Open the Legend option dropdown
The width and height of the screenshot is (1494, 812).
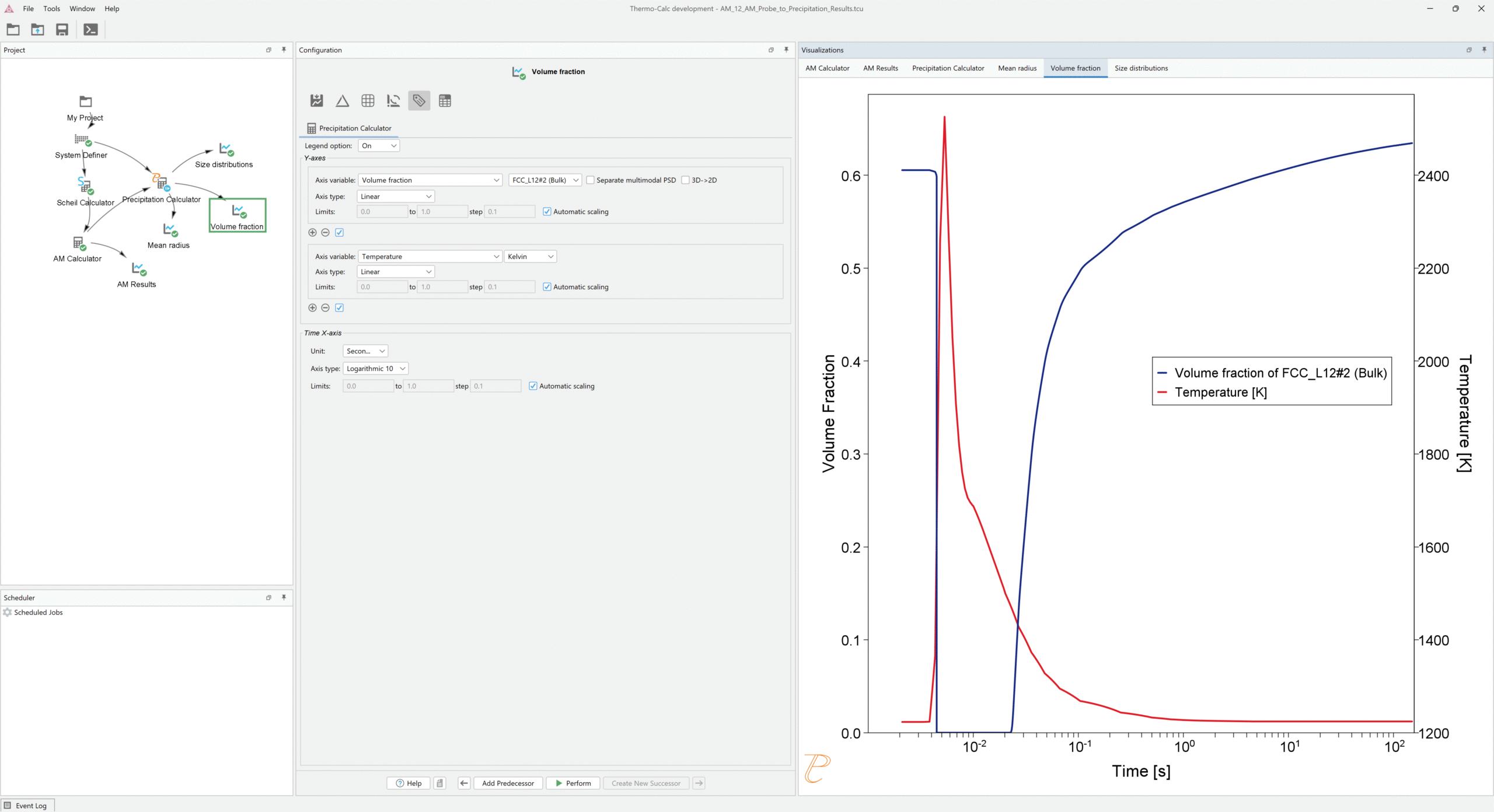(x=379, y=146)
